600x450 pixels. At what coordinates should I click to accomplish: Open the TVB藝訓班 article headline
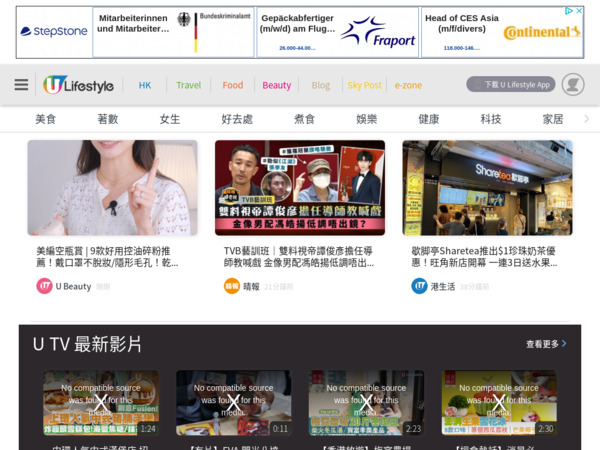coord(299,257)
